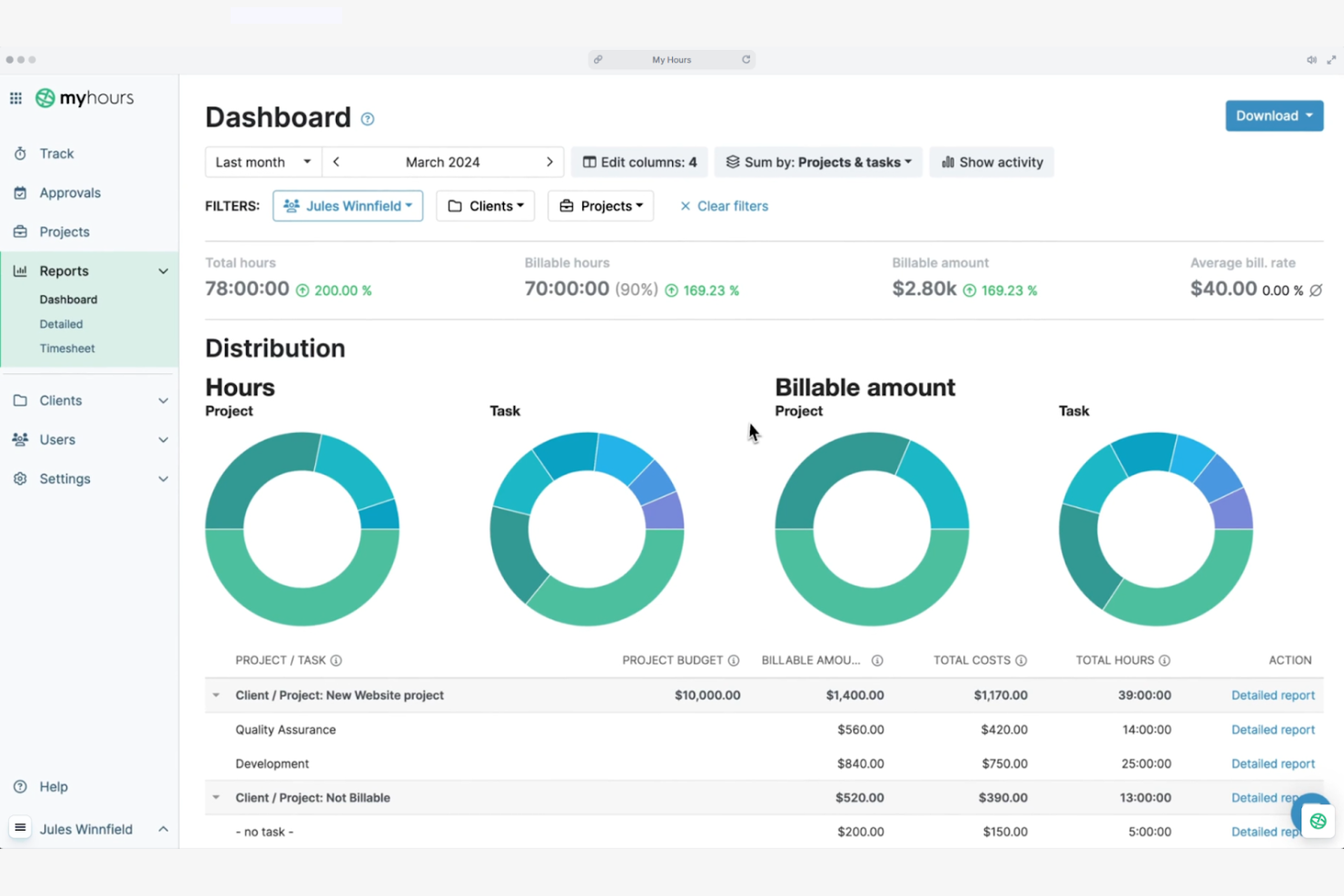Open the Projects filter dropdown

pyautogui.click(x=600, y=206)
